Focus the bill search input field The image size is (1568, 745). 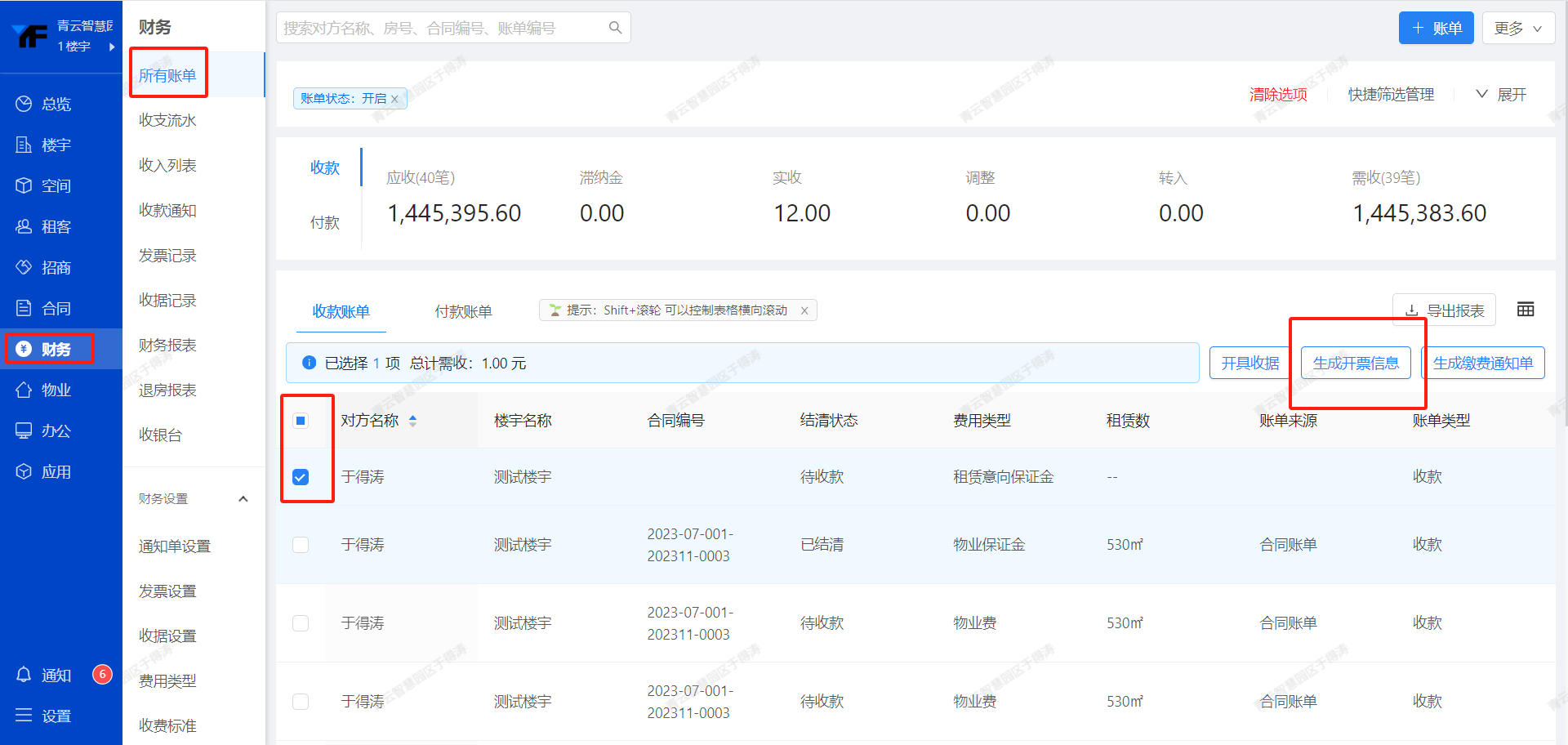[x=441, y=28]
